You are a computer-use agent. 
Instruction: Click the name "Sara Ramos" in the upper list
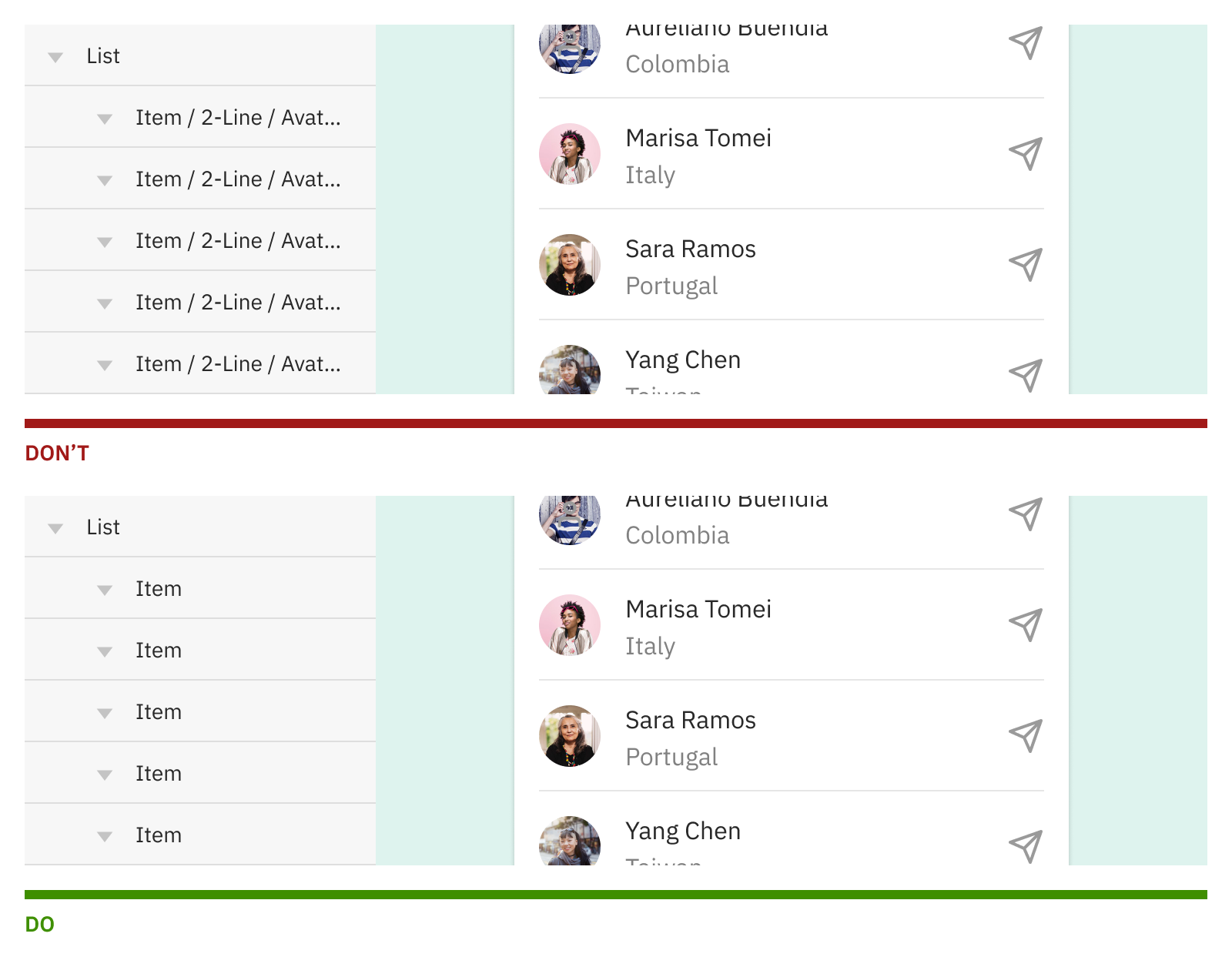[691, 249]
